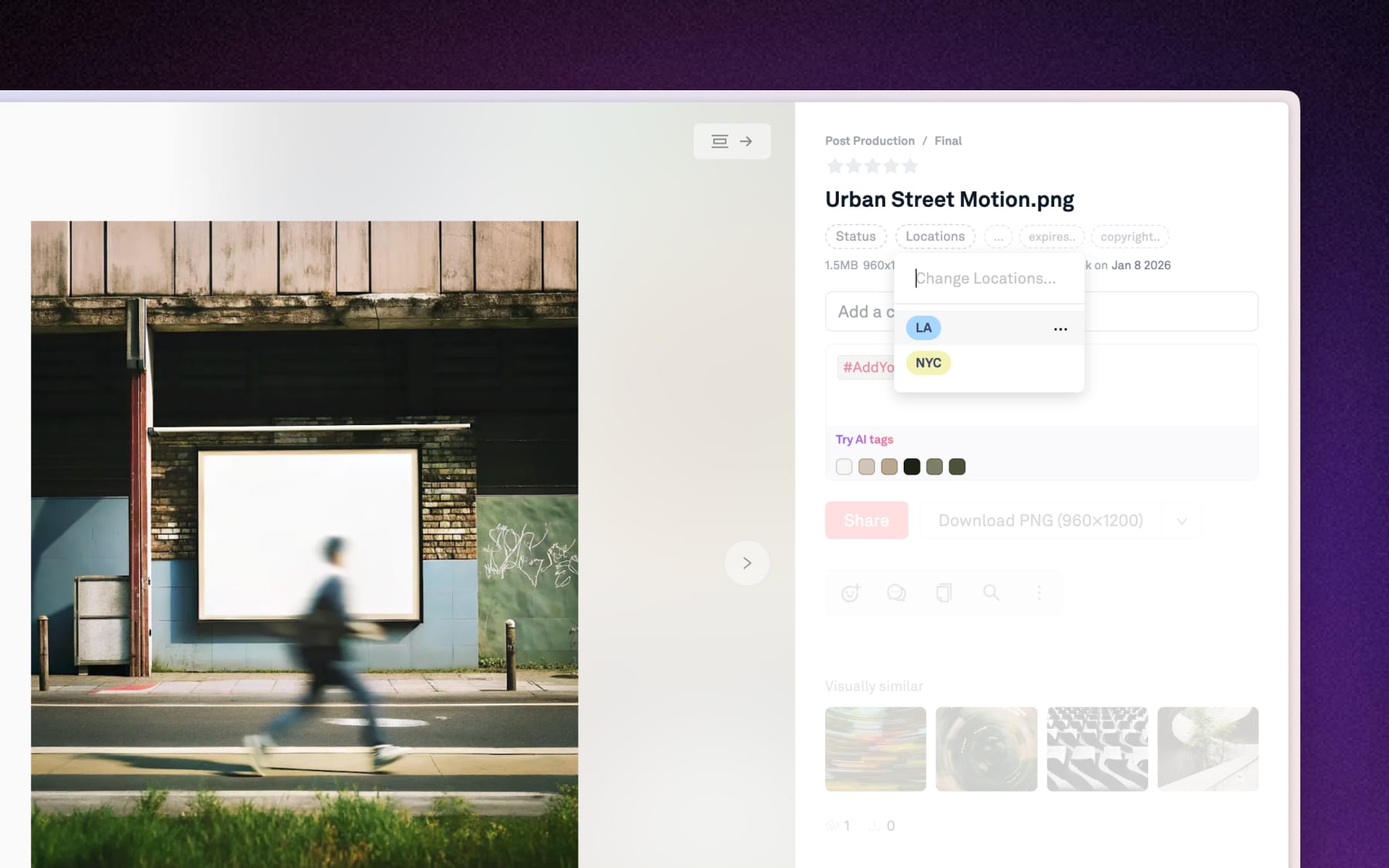Click the pink Share button
The image size is (1389, 868).
point(866,521)
